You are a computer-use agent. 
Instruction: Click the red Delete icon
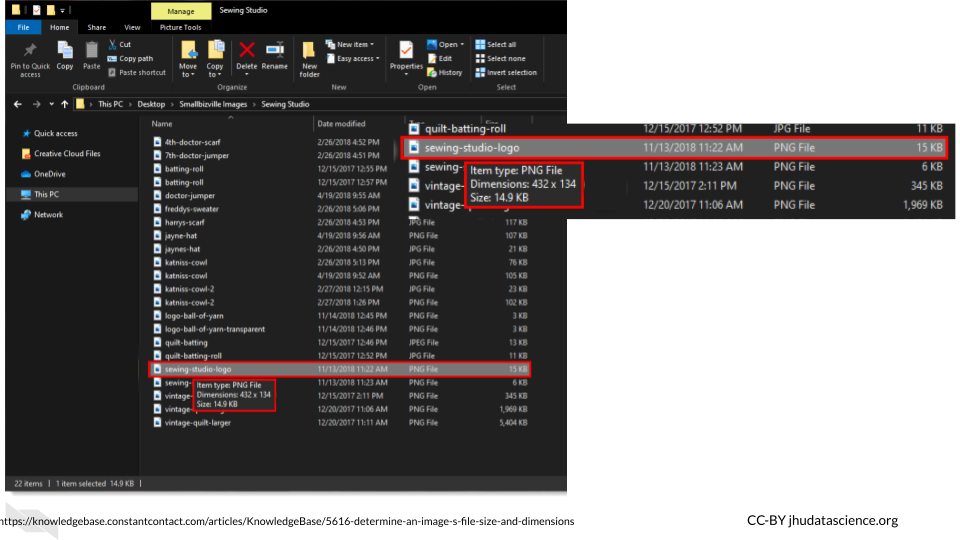247,50
